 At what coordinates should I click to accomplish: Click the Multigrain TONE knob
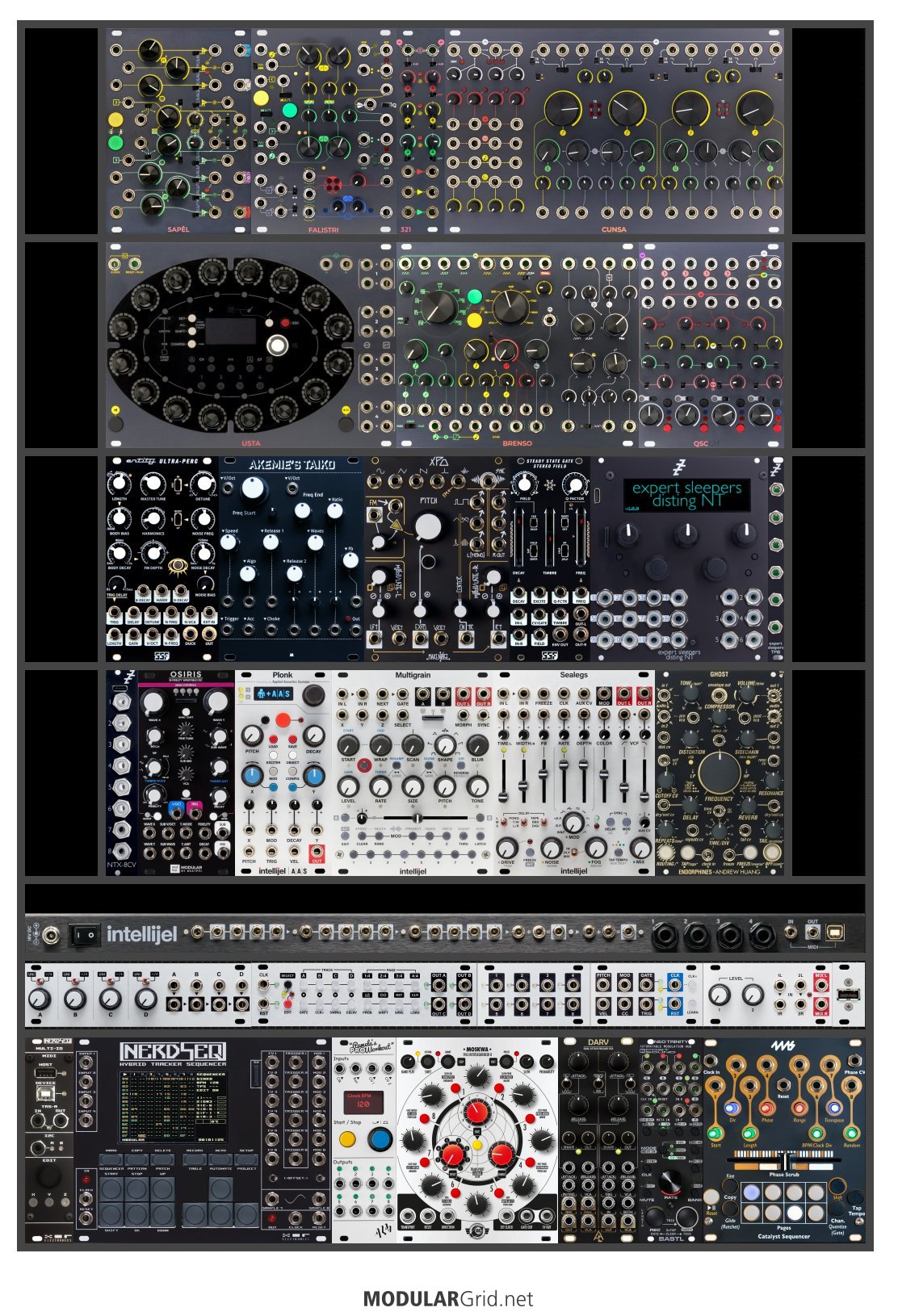(x=477, y=786)
